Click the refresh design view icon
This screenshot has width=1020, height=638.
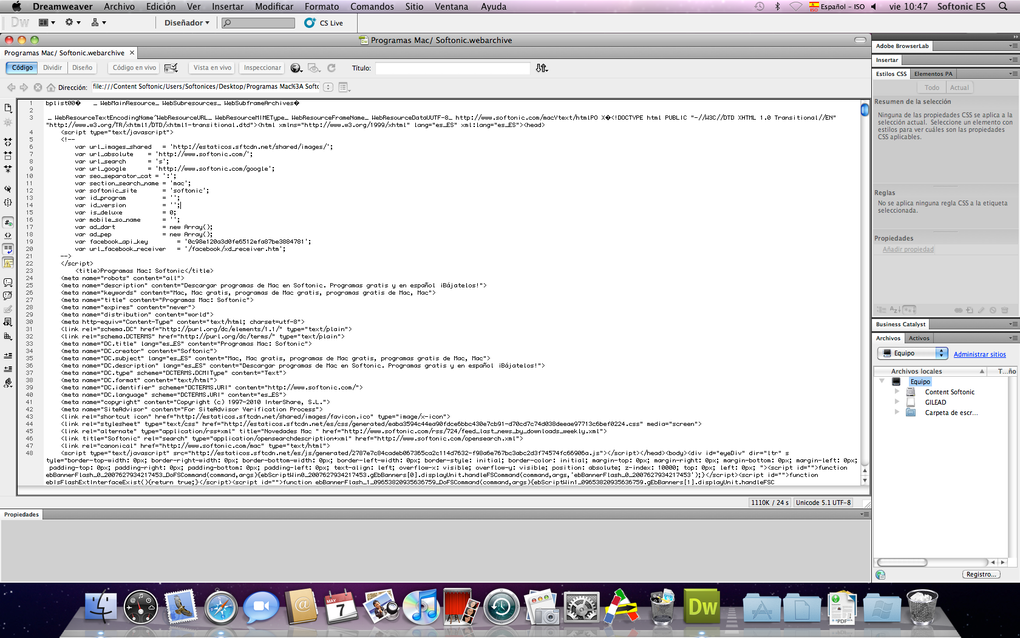pos(331,68)
